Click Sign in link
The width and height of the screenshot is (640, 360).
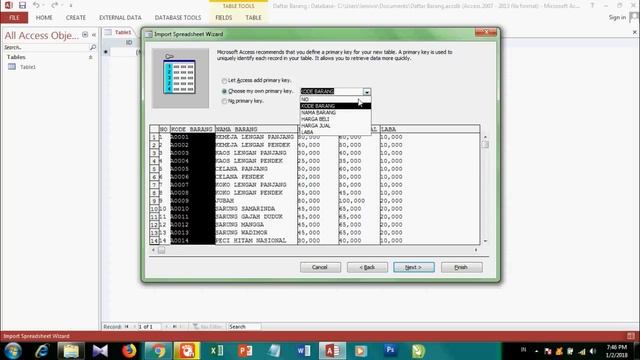click(617, 18)
